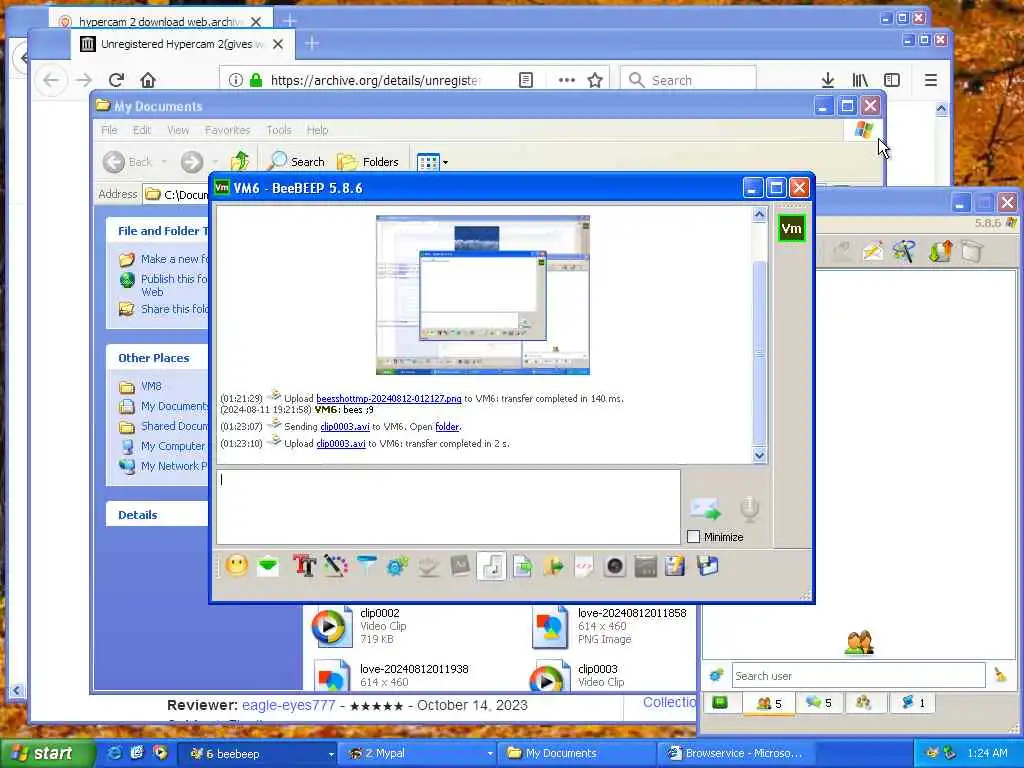Open the font text style tool
The width and height of the screenshot is (1024, 768).
coord(304,566)
